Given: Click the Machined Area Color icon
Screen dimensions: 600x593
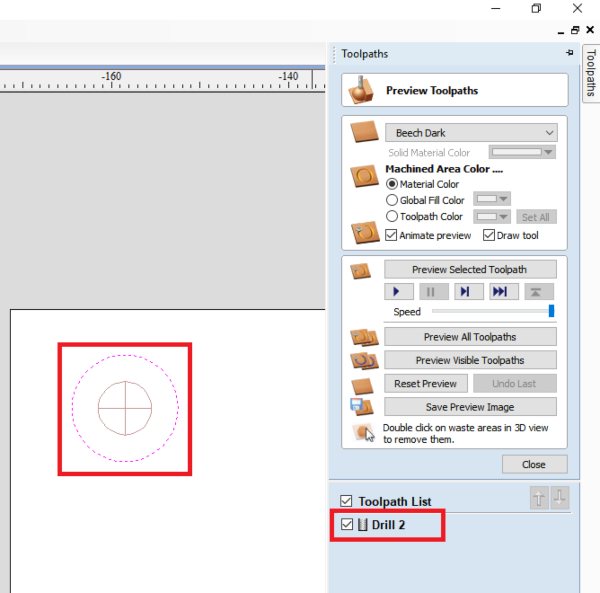Looking at the screenshot, I should [x=364, y=176].
